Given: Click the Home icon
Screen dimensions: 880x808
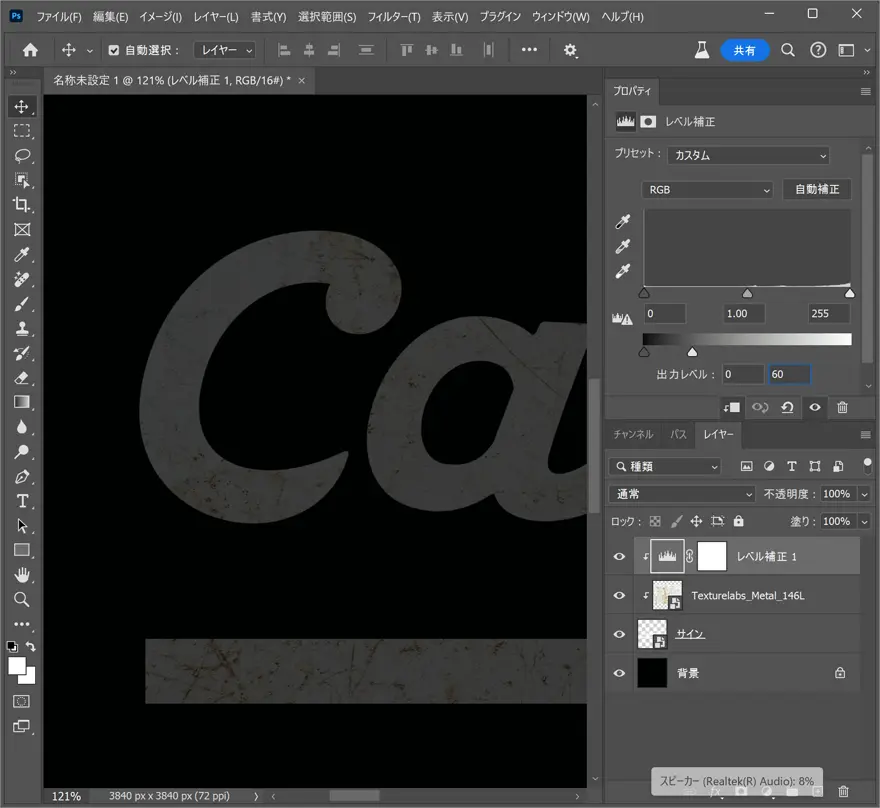Looking at the screenshot, I should pos(30,50).
